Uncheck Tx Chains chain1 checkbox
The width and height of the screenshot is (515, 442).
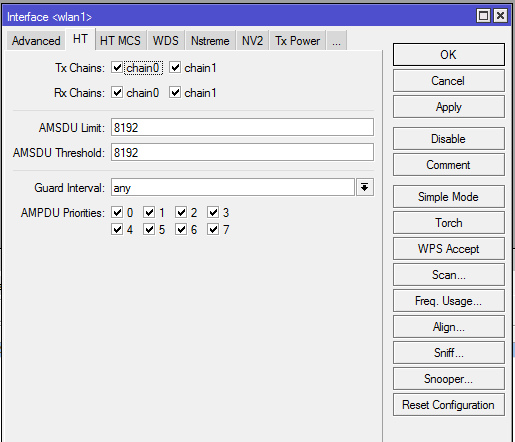point(175,68)
